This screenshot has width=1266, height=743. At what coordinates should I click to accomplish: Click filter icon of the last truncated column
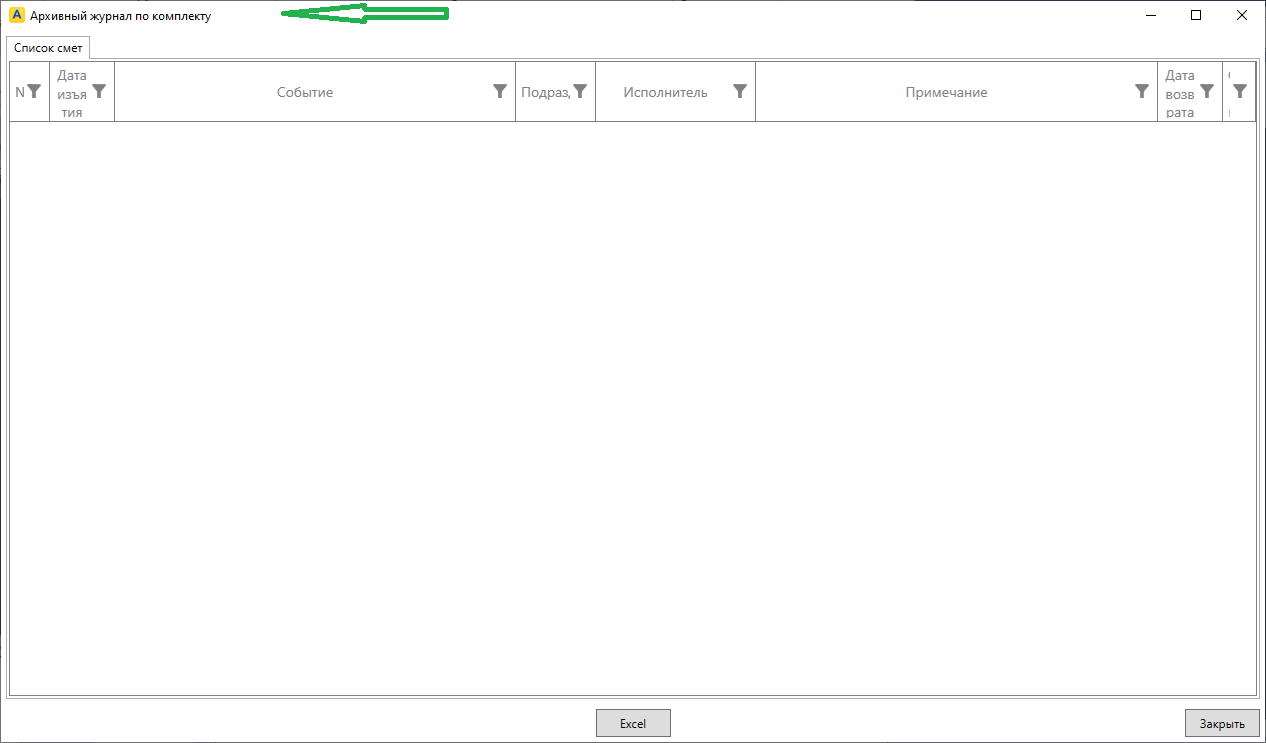tap(1240, 91)
